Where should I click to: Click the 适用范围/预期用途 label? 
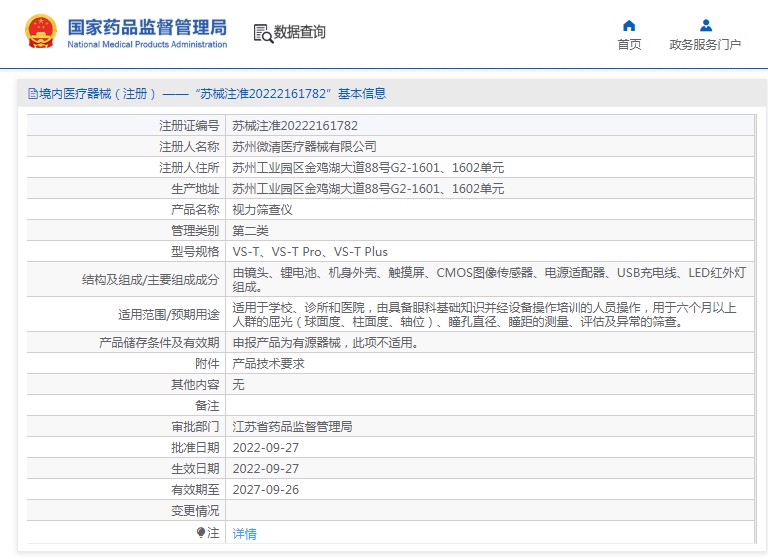click(168, 315)
